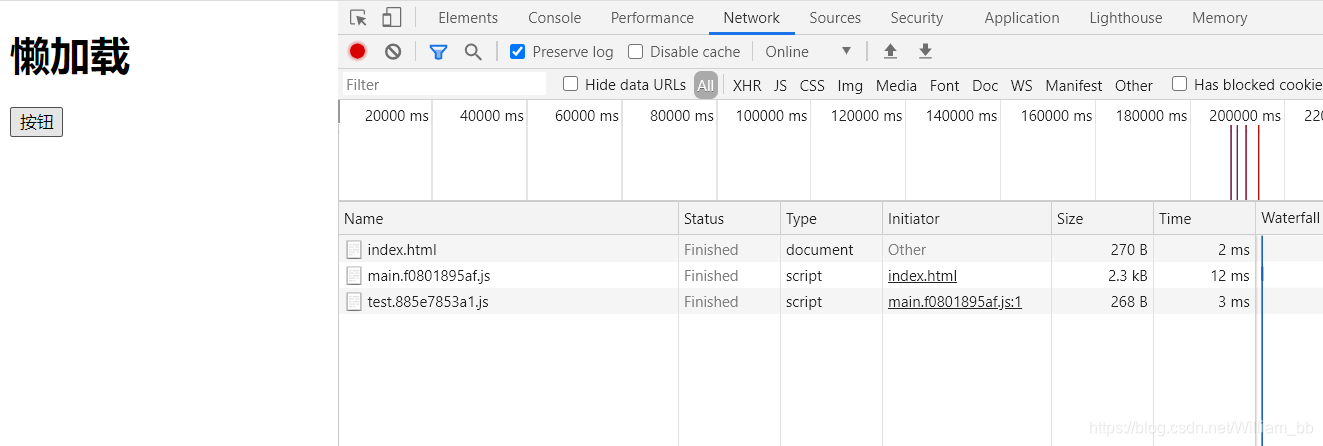Open the Sources tab
The height and width of the screenshot is (446, 1323).
pos(835,18)
